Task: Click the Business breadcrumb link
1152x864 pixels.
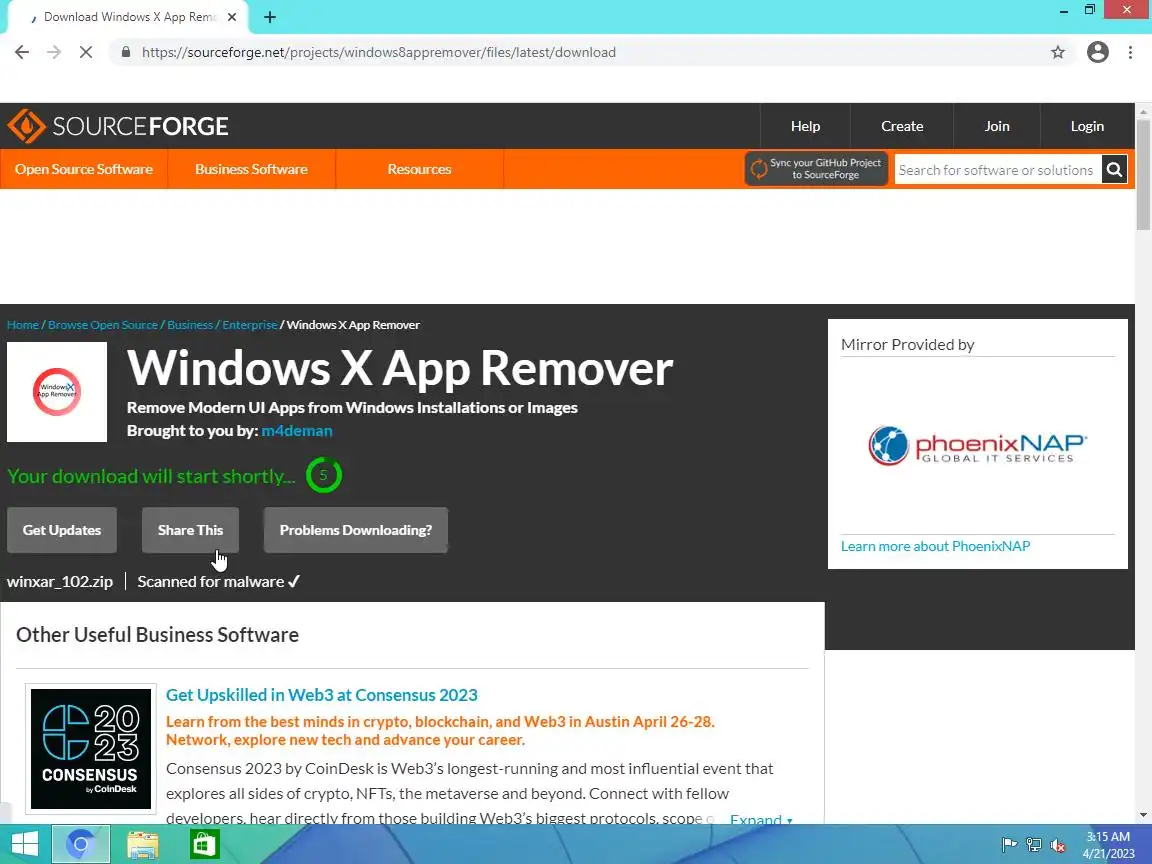Action: click(x=190, y=325)
